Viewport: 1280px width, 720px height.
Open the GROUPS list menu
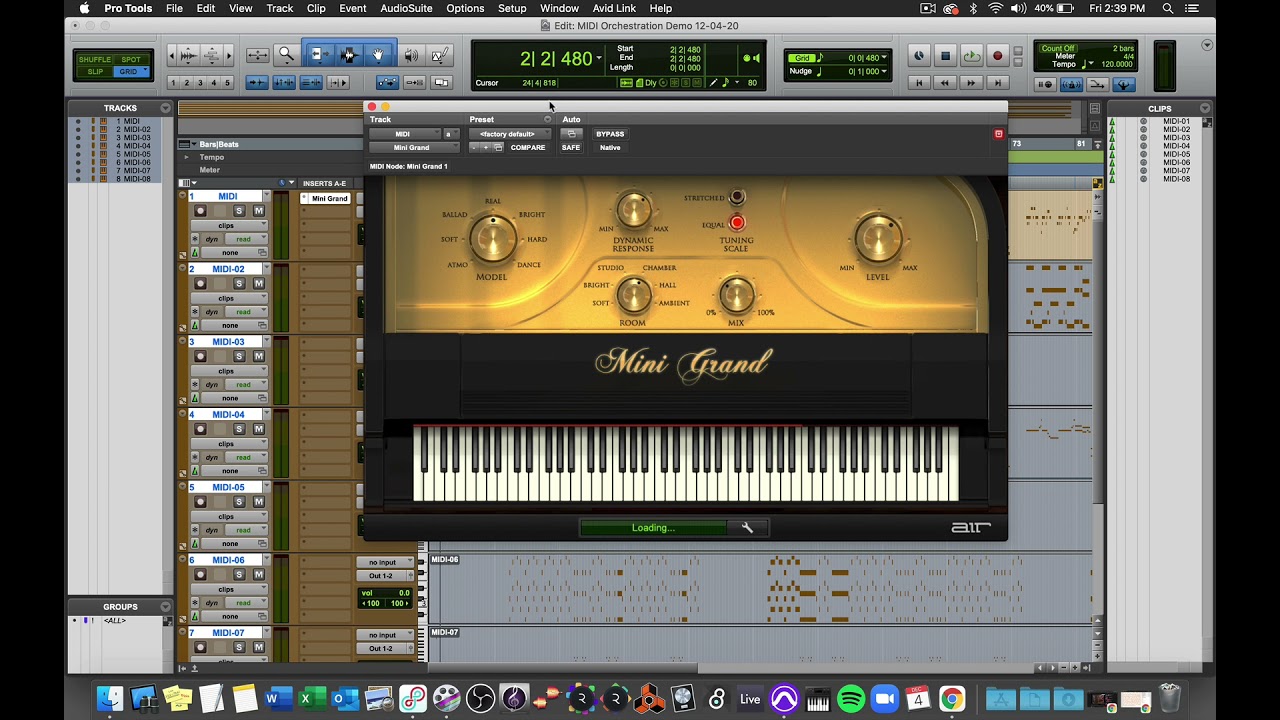(x=165, y=606)
